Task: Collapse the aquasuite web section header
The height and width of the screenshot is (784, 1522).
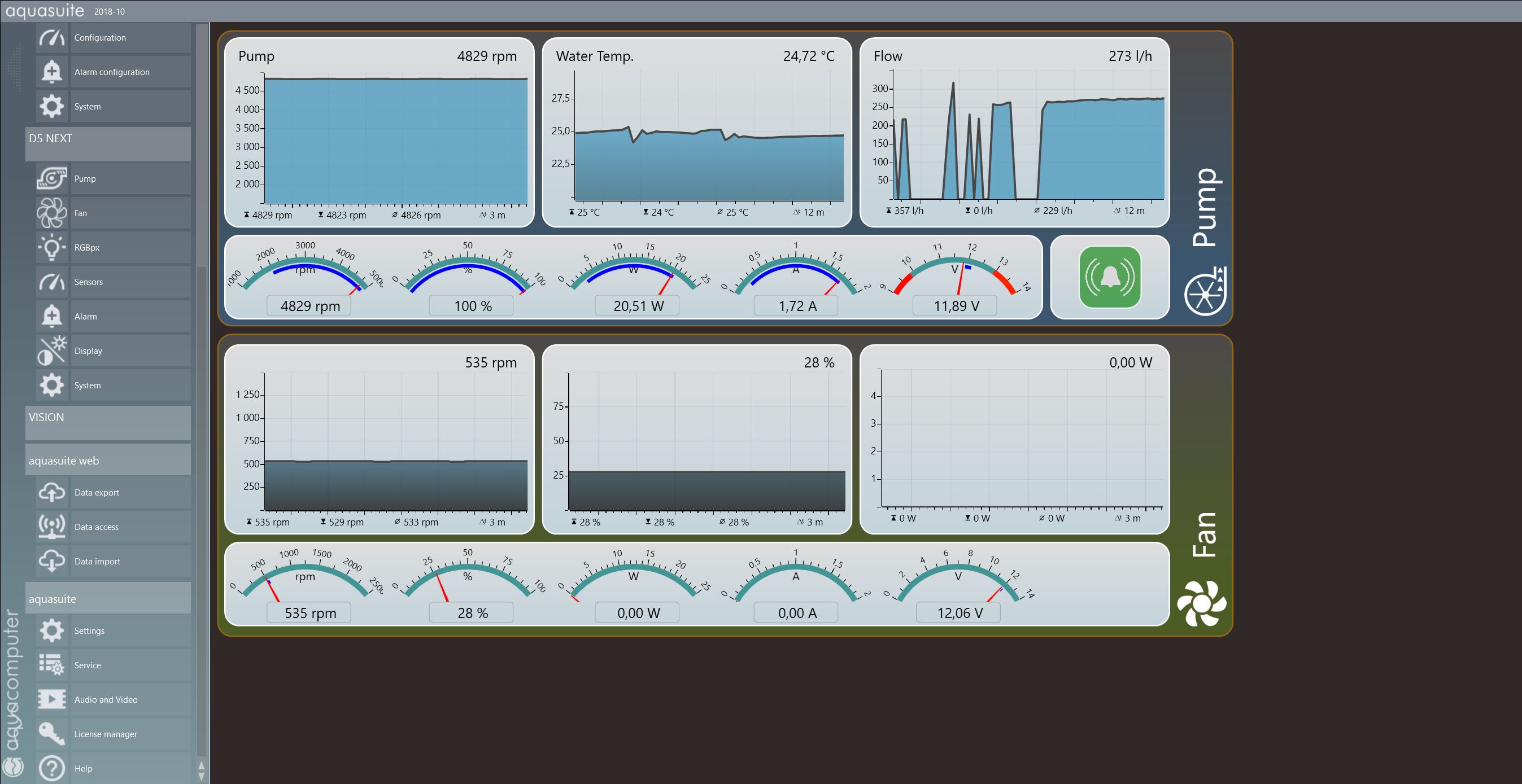Action: pyautogui.click(x=107, y=461)
